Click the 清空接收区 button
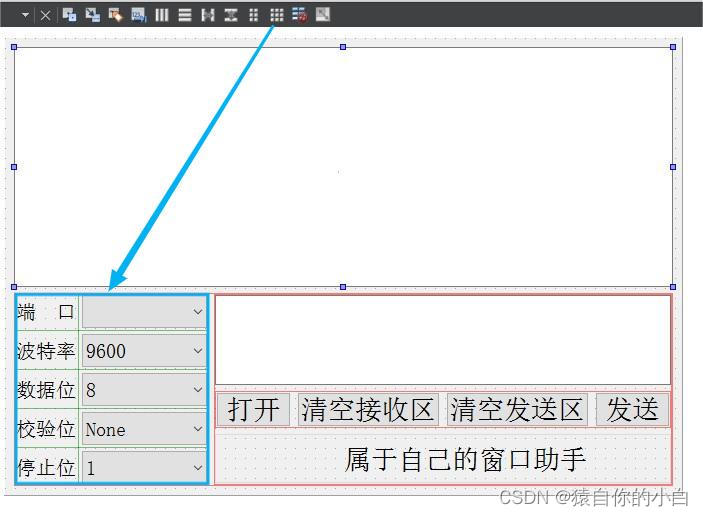 [x=368, y=409]
